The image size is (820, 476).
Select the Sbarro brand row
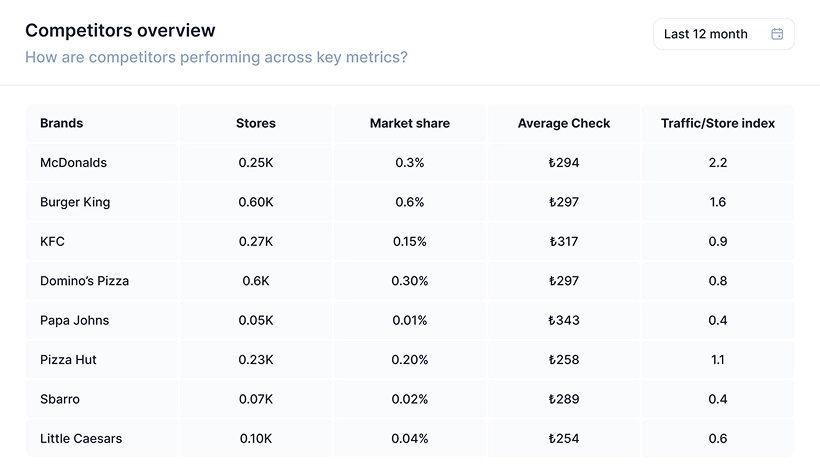(60, 399)
